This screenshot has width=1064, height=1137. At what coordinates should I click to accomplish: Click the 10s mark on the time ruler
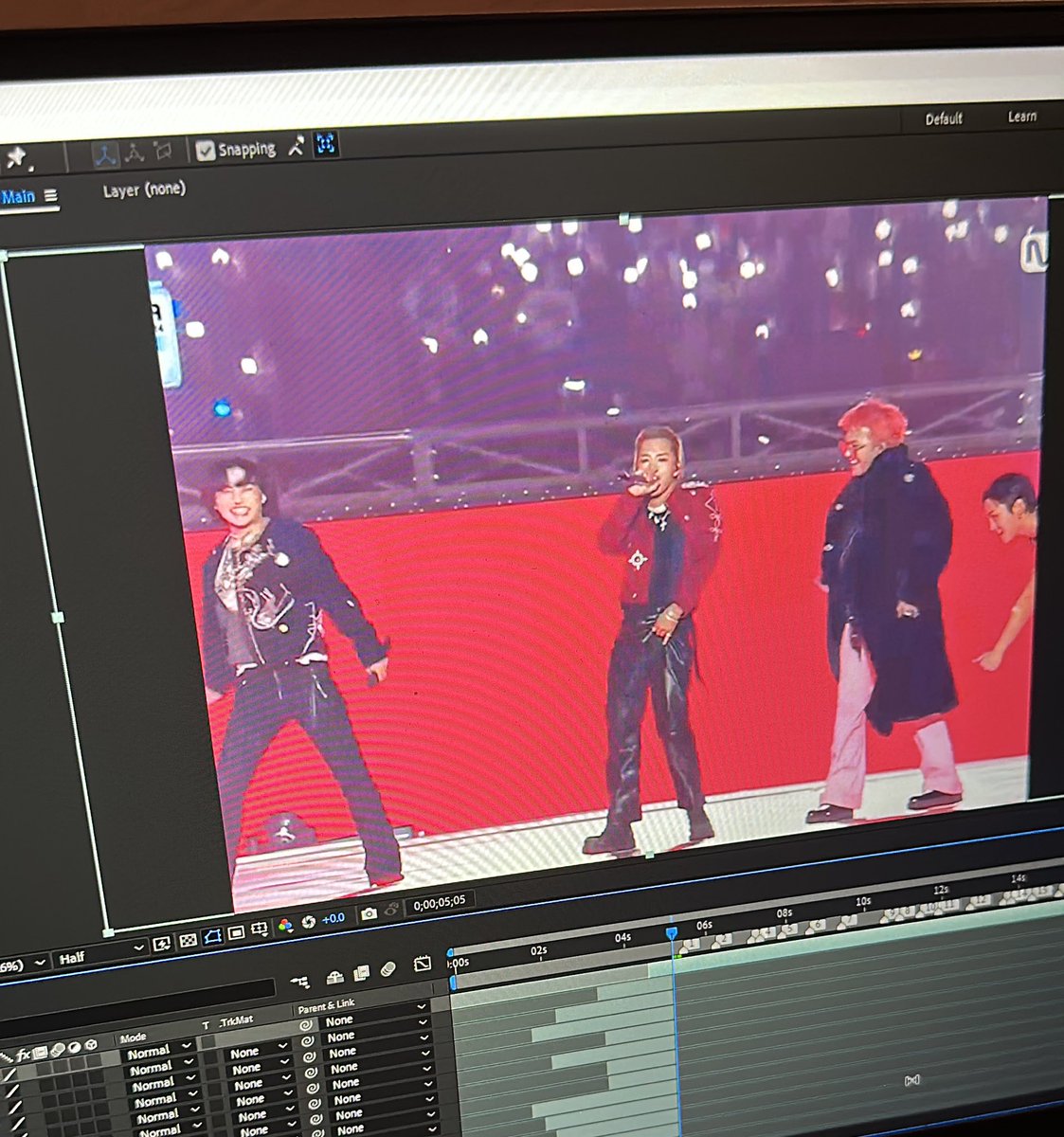863,901
